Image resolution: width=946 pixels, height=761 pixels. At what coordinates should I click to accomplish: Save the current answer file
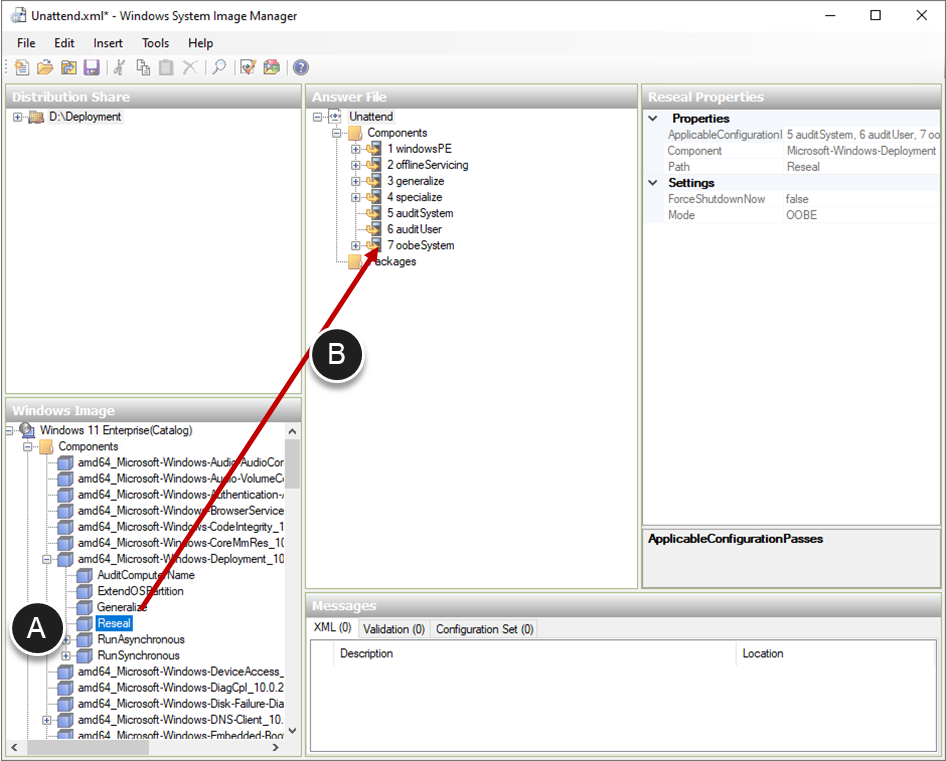(x=92, y=67)
